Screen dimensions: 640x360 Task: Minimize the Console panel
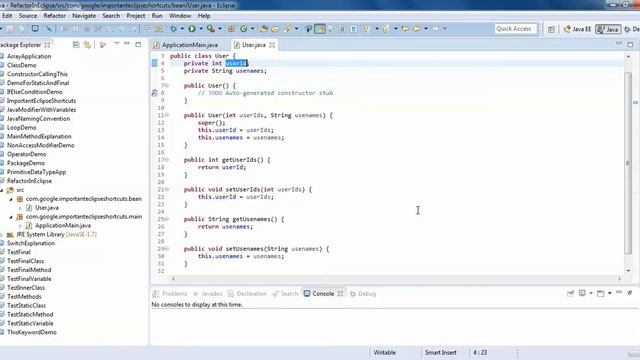tap(619, 292)
